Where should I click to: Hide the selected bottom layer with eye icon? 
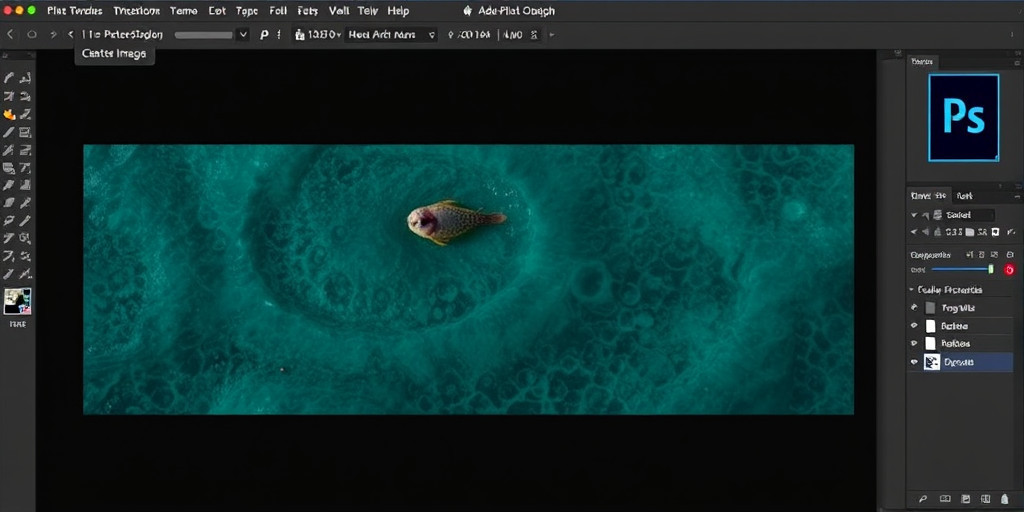(x=914, y=362)
